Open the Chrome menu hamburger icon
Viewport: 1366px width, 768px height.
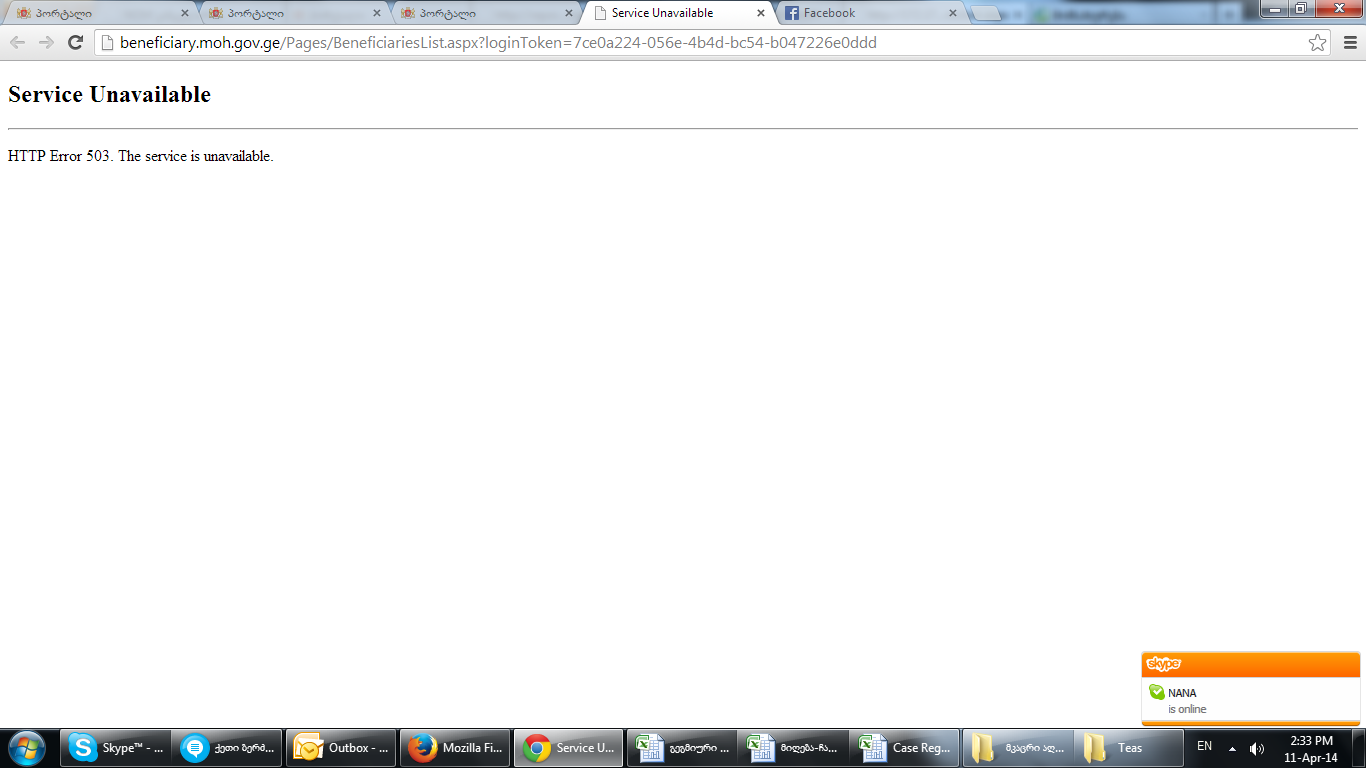coord(1350,42)
